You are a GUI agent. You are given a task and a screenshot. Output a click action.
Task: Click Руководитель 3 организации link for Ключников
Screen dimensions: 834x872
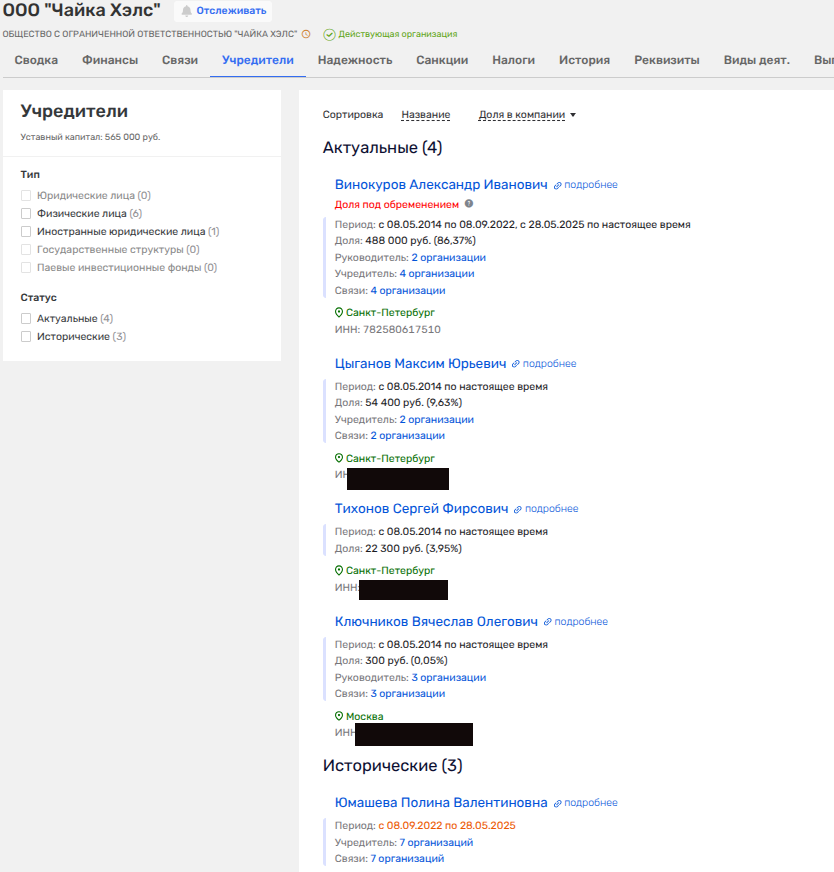[448, 678]
